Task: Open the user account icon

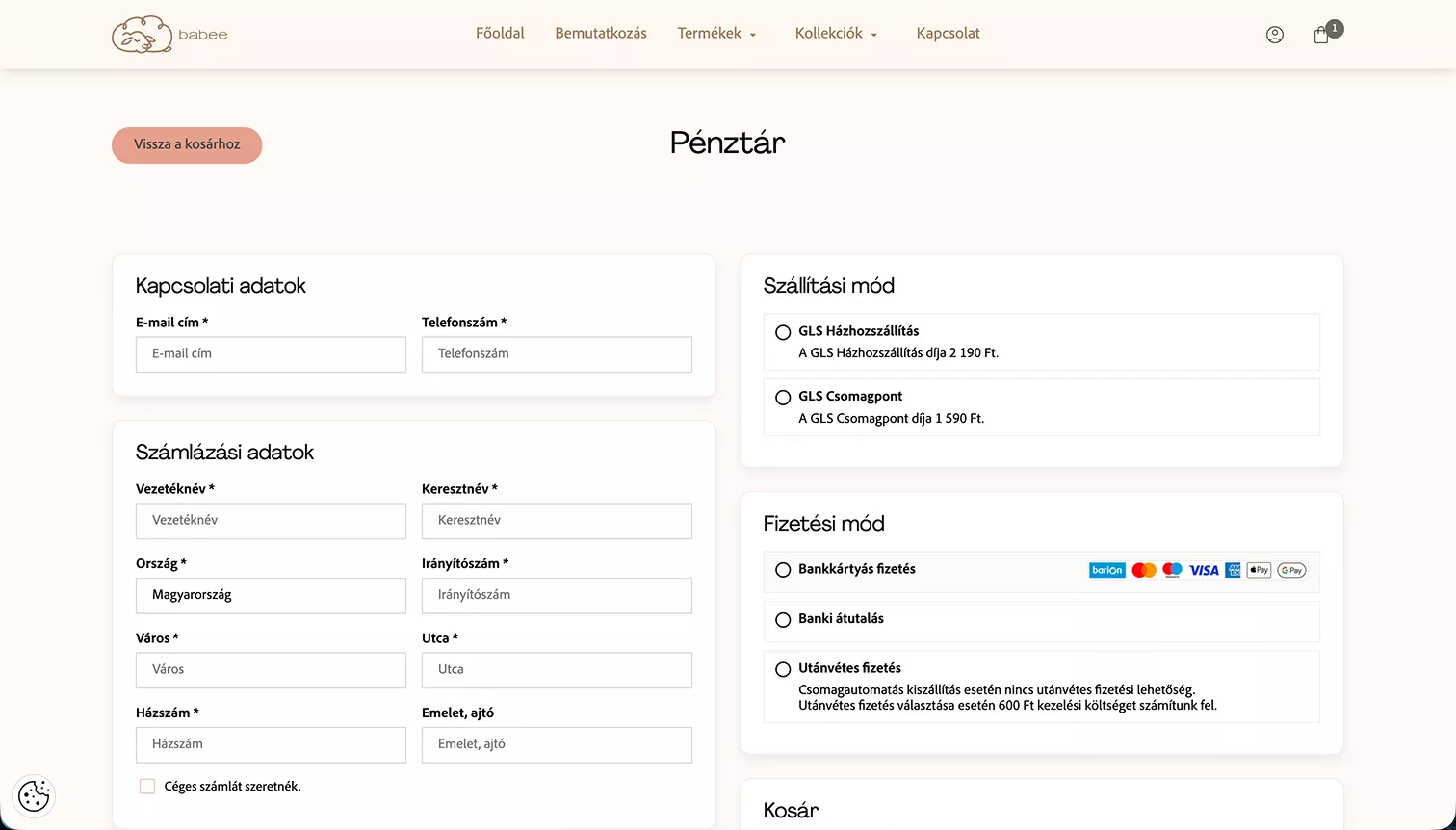Action: (x=1274, y=35)
